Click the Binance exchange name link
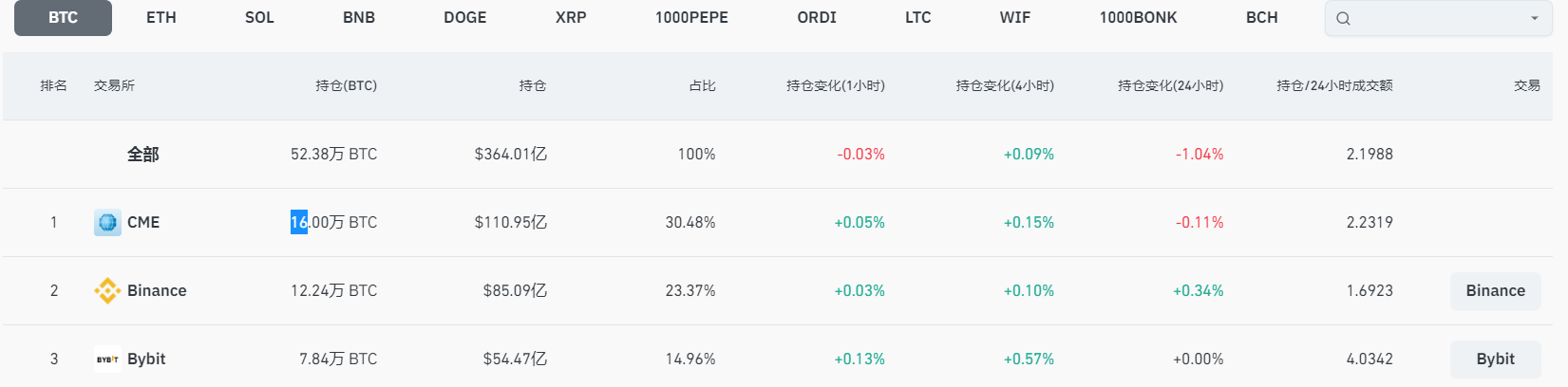The image size is (1568, 387). pos(157,291)
